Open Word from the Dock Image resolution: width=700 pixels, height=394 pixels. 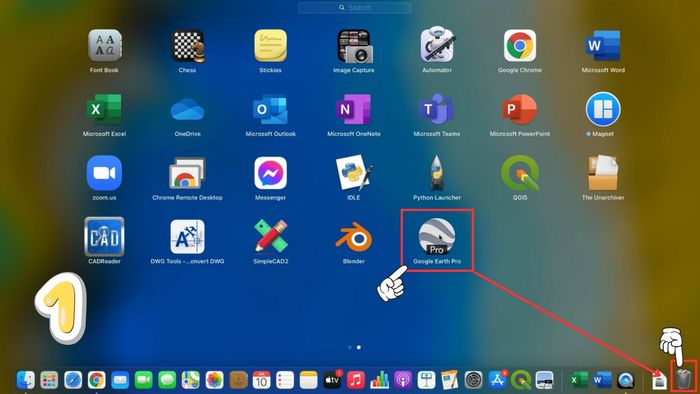pyautogui.click(x=602, y=380)
